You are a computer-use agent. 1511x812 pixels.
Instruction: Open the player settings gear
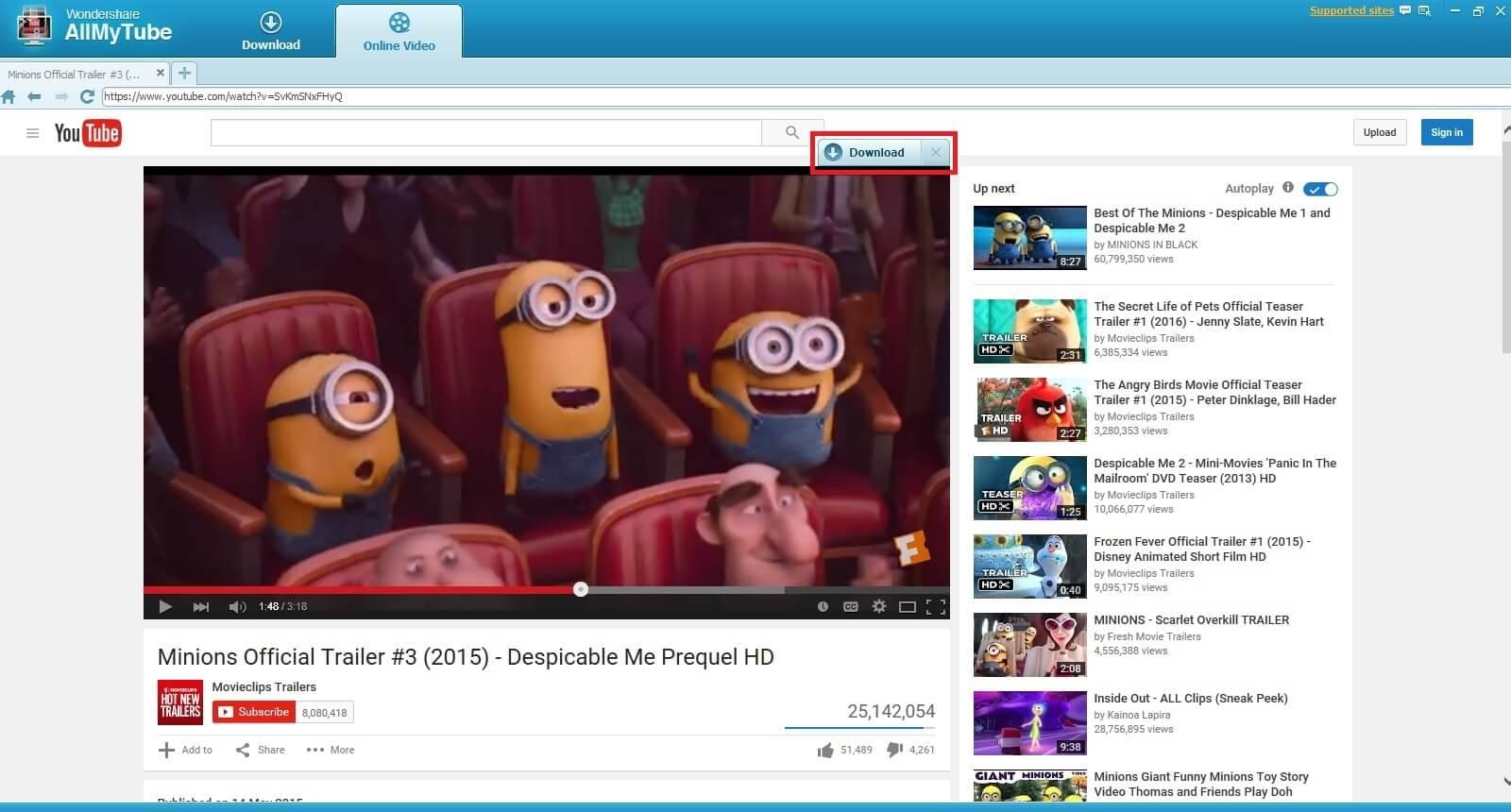coord(879,606)
